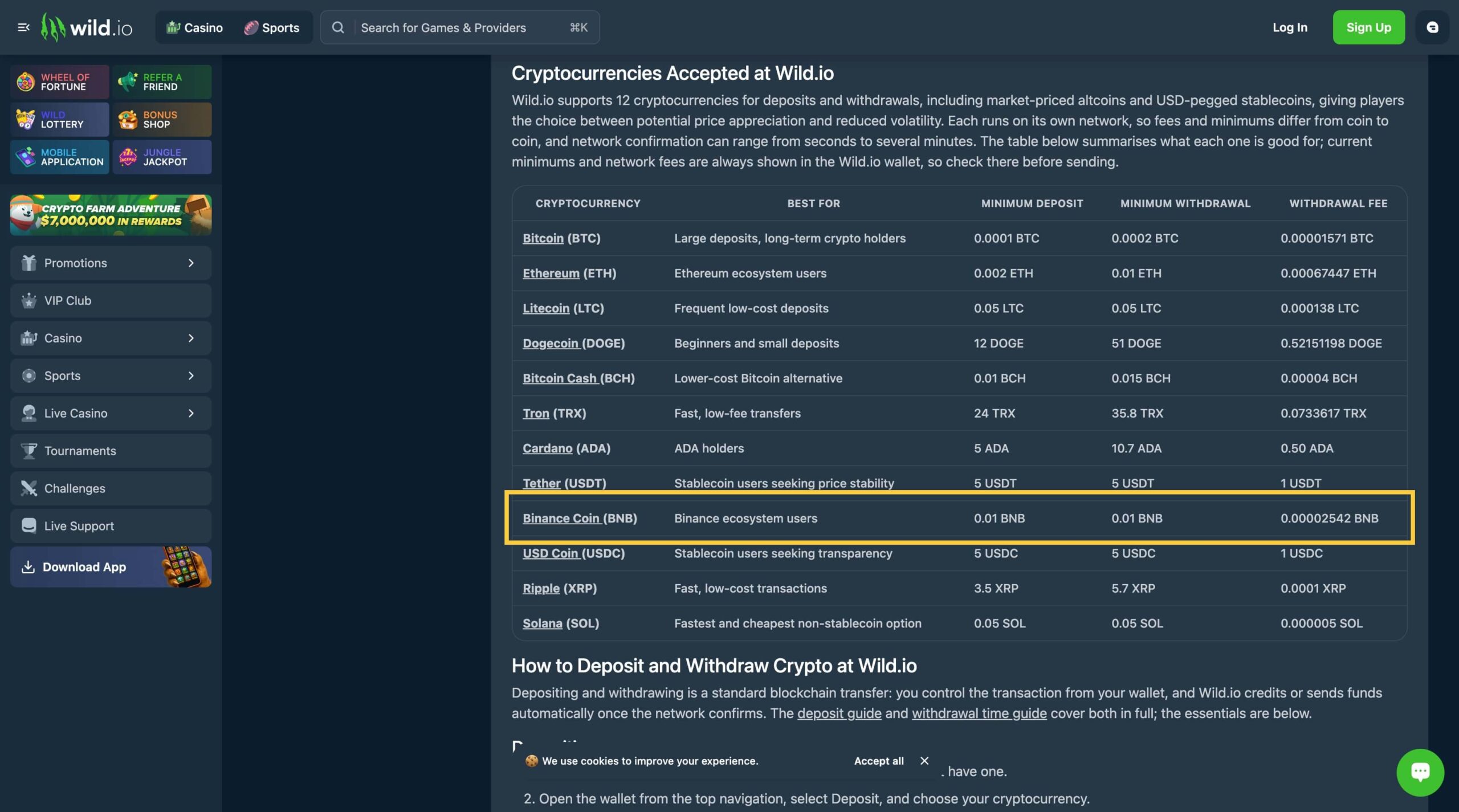Click the ⌘K shortcut hint in search
1459x812 pixels.
click(578, 27)
